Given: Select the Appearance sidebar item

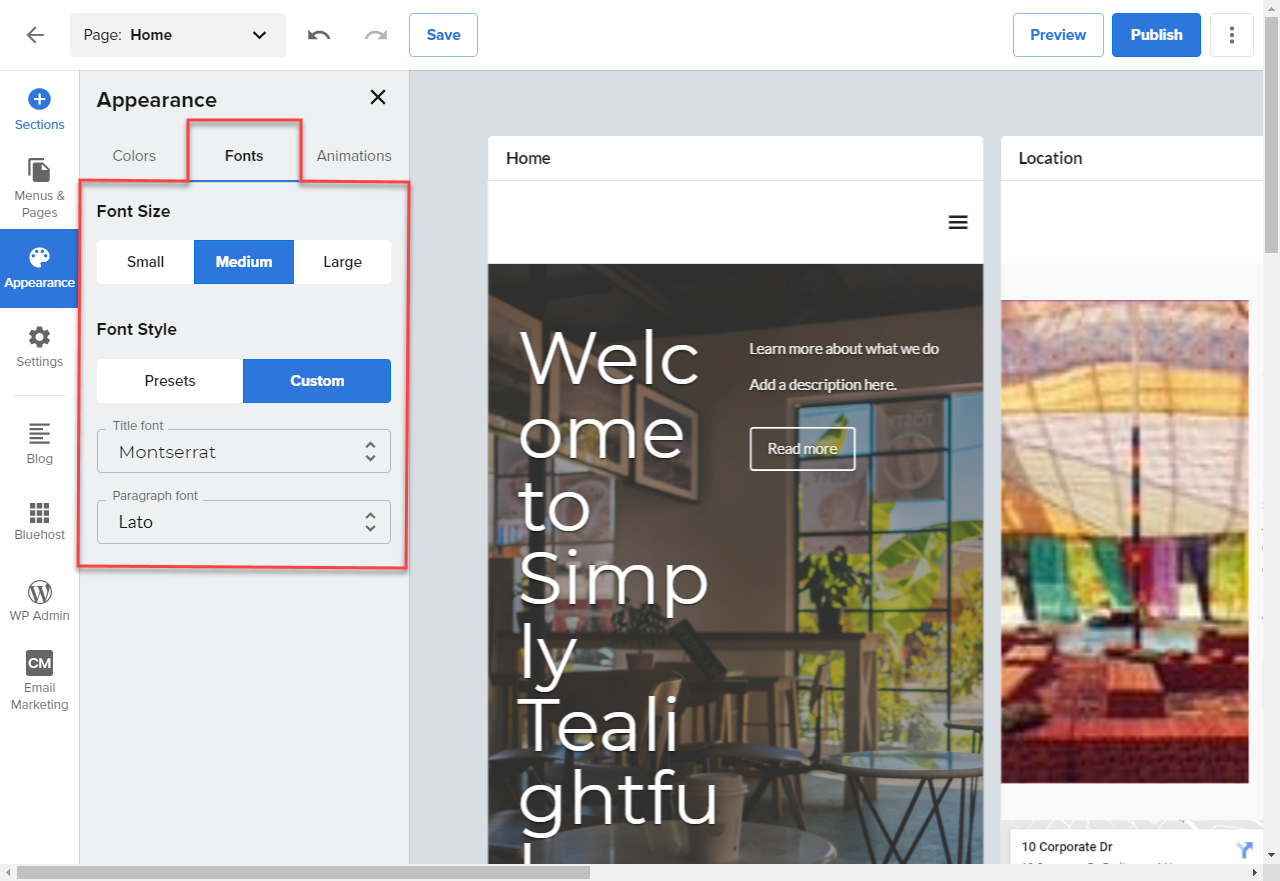Looking at the screenshot, I should (x=39, y=269).
